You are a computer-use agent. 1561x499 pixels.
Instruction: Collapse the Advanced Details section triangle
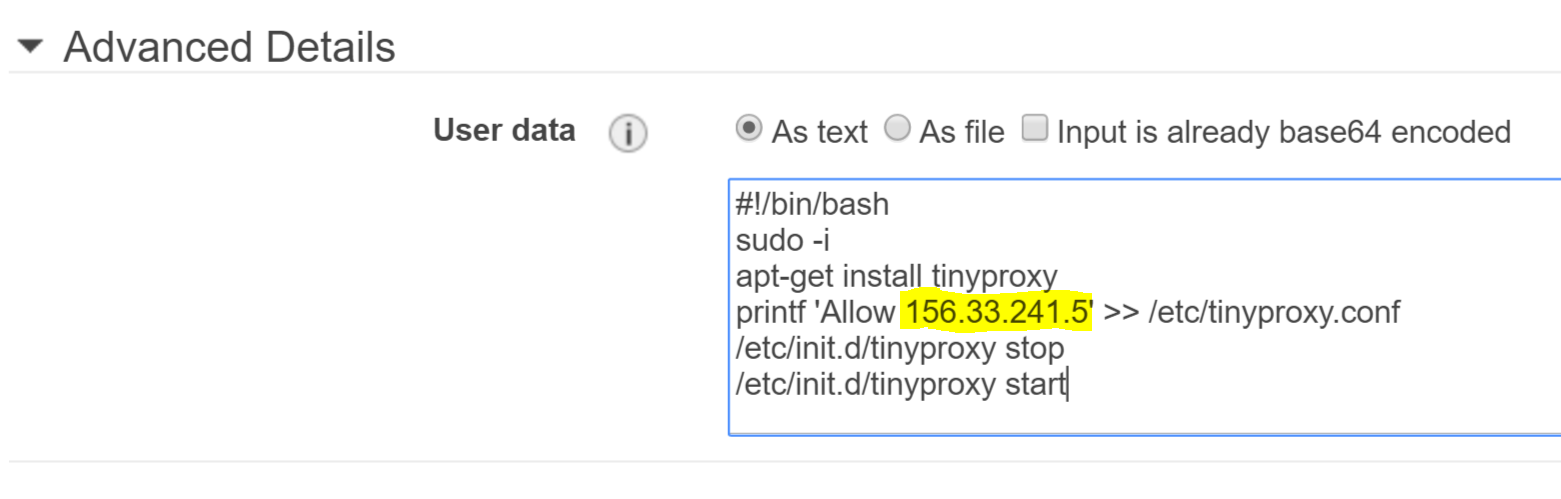(x=31, y=47)
